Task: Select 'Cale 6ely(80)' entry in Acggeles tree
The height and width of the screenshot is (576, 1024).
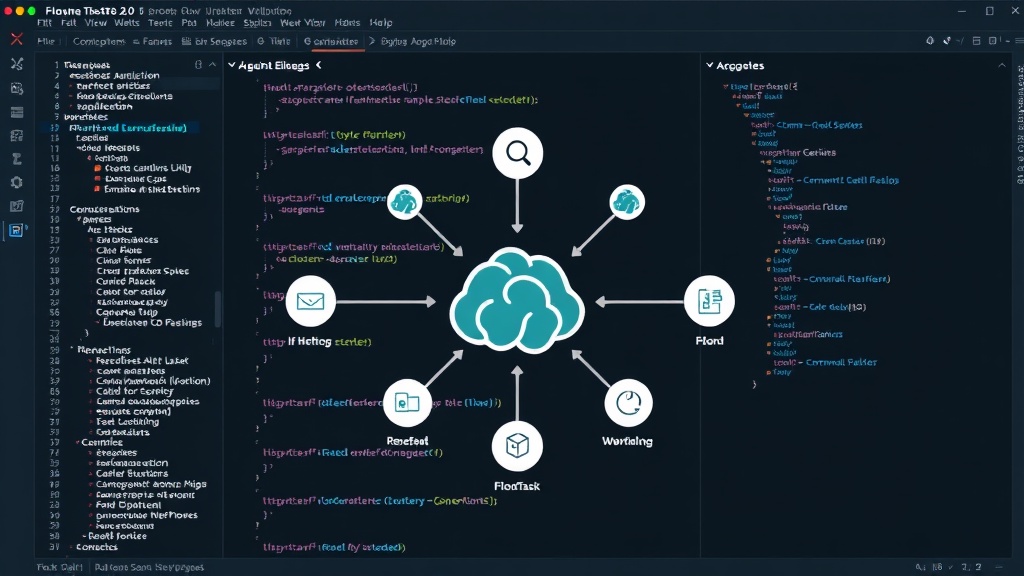Action: coord(838,306)
